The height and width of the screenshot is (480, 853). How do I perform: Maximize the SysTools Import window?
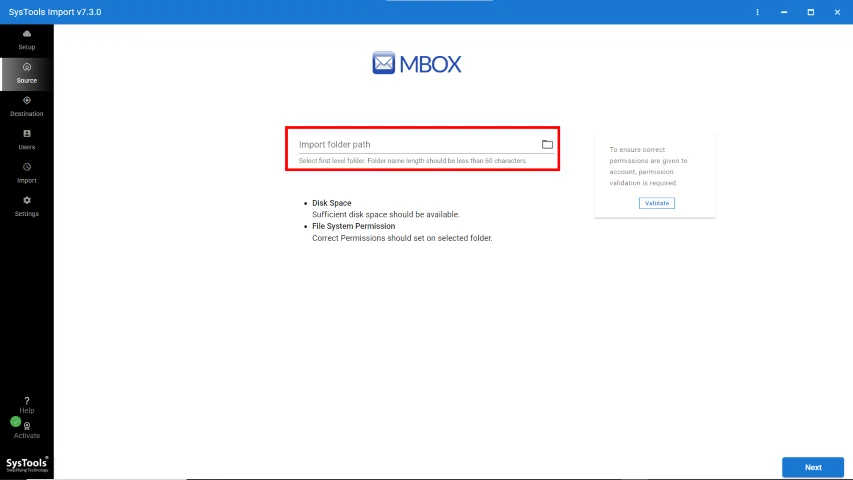coord(811,12)
